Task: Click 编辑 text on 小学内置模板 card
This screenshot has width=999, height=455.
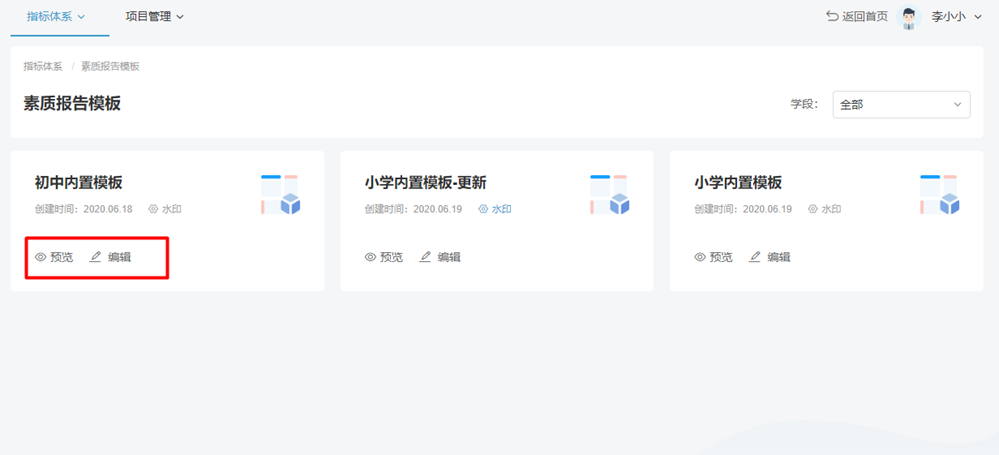Action: (x=779, y=257)
